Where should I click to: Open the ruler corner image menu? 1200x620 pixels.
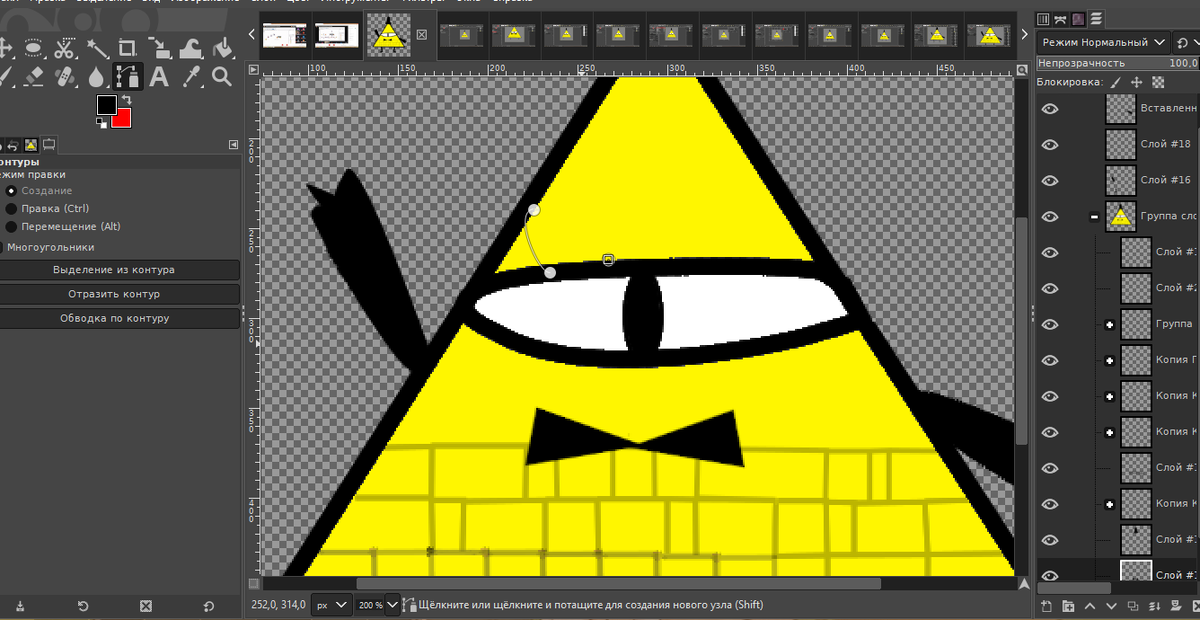tap(253, 69)
